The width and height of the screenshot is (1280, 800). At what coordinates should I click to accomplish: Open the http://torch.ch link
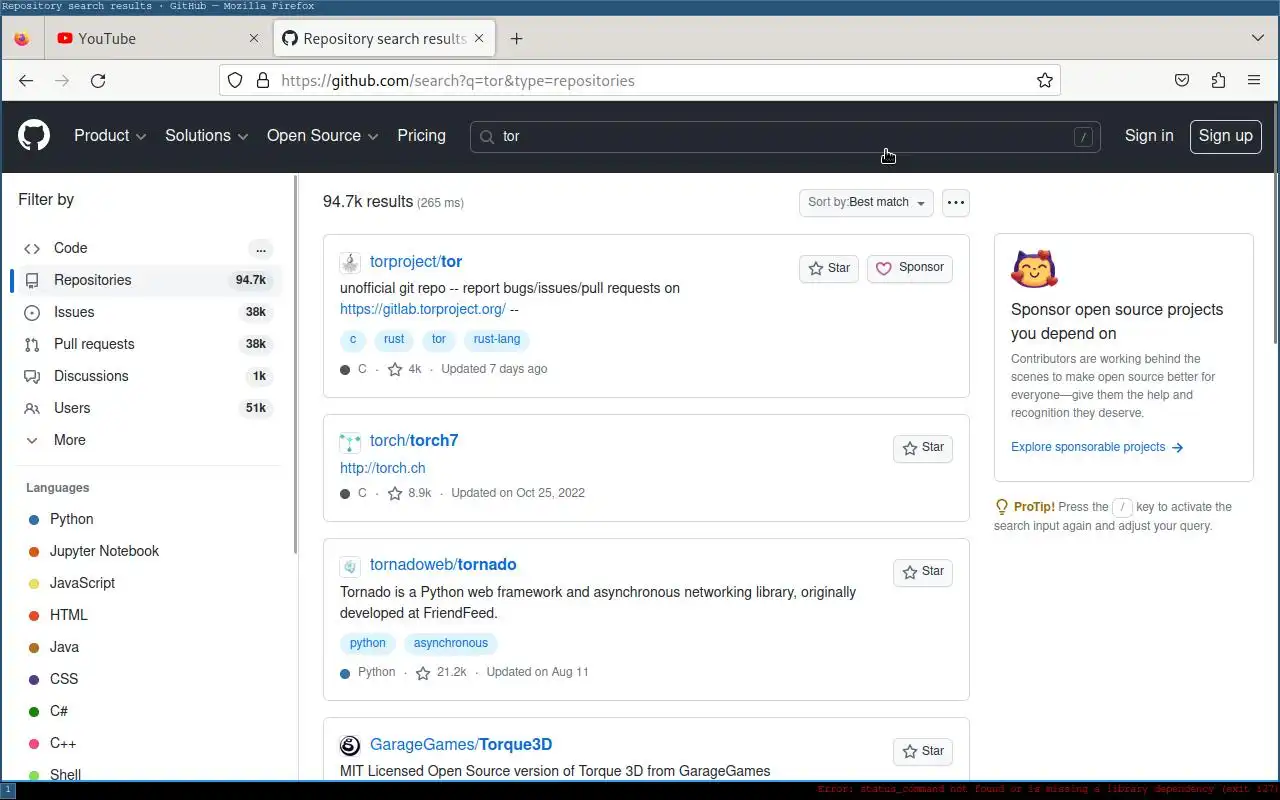tap(382, 468)
